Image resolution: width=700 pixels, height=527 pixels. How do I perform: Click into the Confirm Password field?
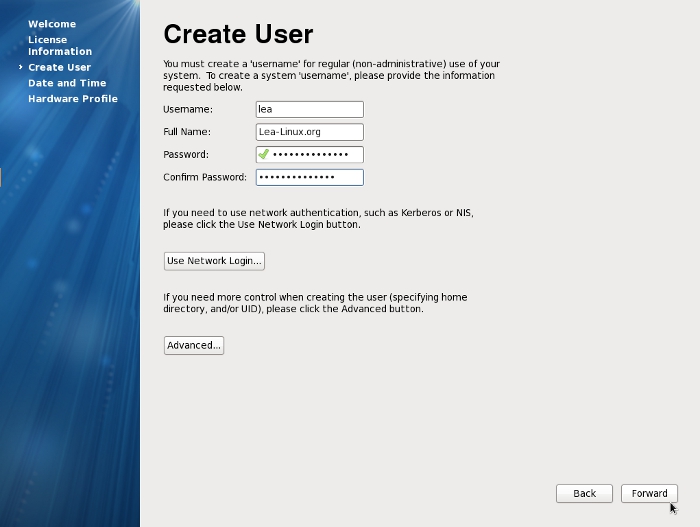[309, 177]
